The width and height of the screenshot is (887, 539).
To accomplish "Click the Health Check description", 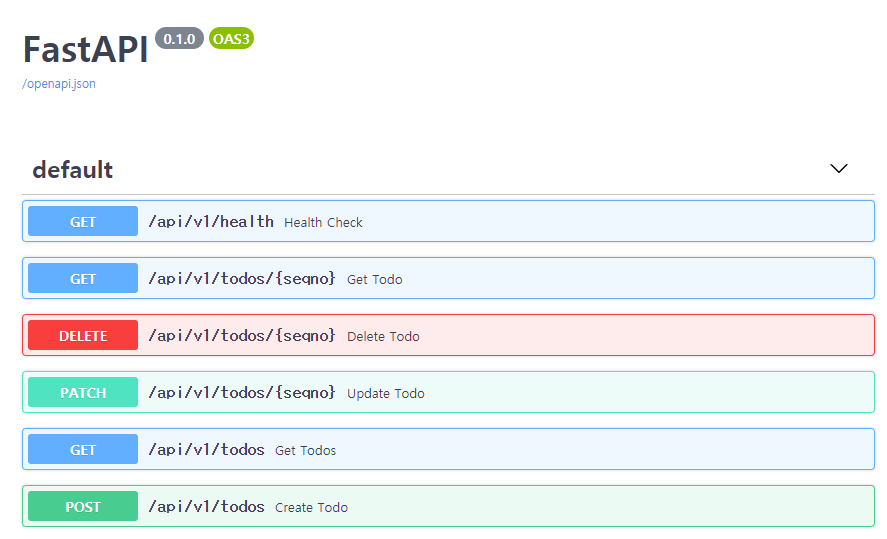I will coord(323,223).
